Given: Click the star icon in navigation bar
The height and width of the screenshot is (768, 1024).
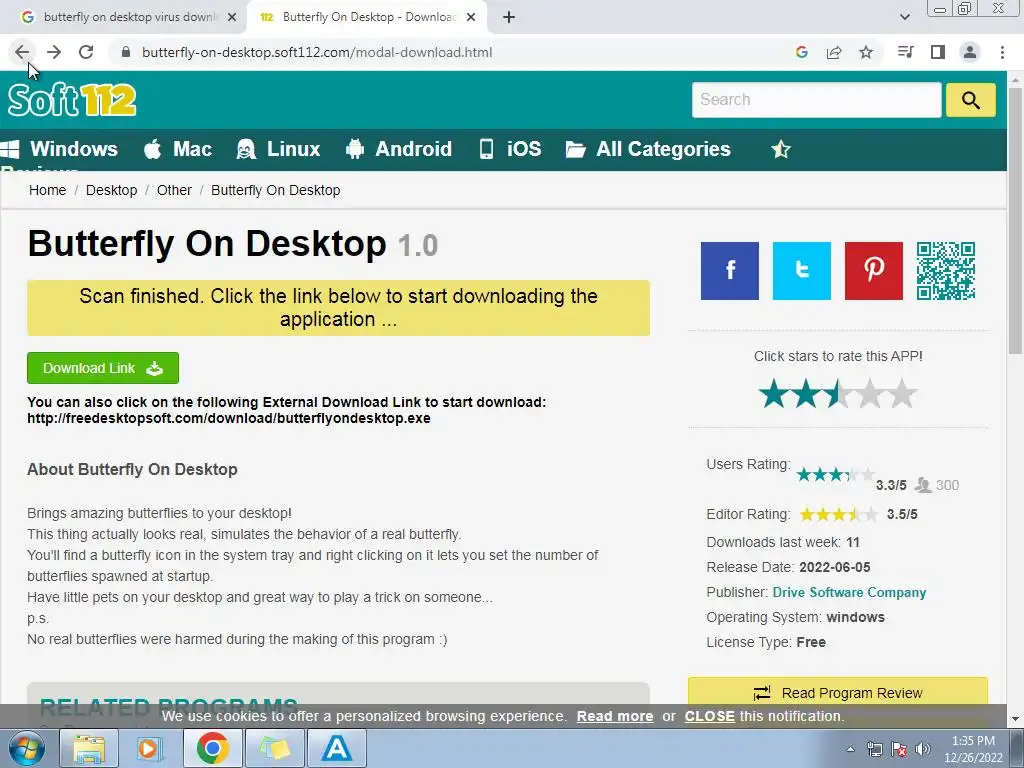Looking at the screenshot, I should coord(780,150).
